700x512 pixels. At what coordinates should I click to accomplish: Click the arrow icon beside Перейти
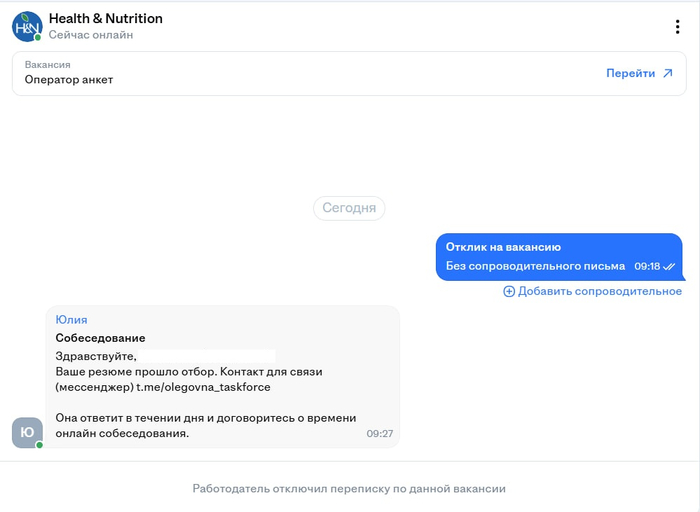tap(668, 73)
